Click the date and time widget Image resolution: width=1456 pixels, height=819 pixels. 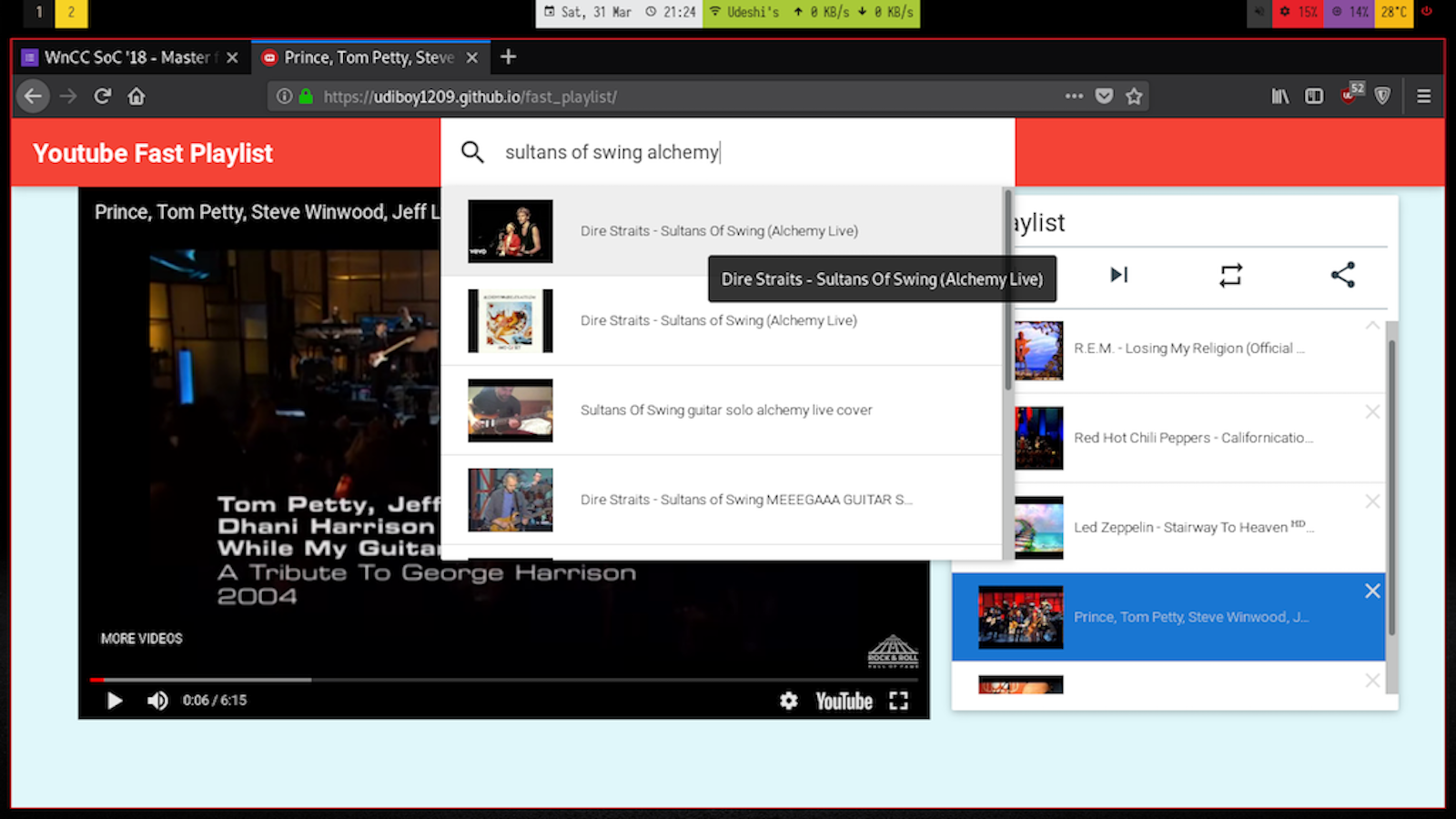pos(619,13)
